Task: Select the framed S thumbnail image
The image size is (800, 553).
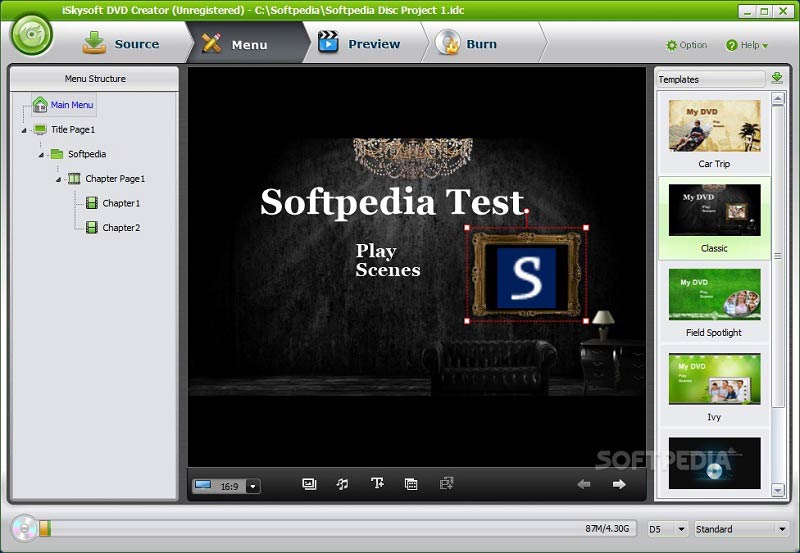Action: [527, 274]
